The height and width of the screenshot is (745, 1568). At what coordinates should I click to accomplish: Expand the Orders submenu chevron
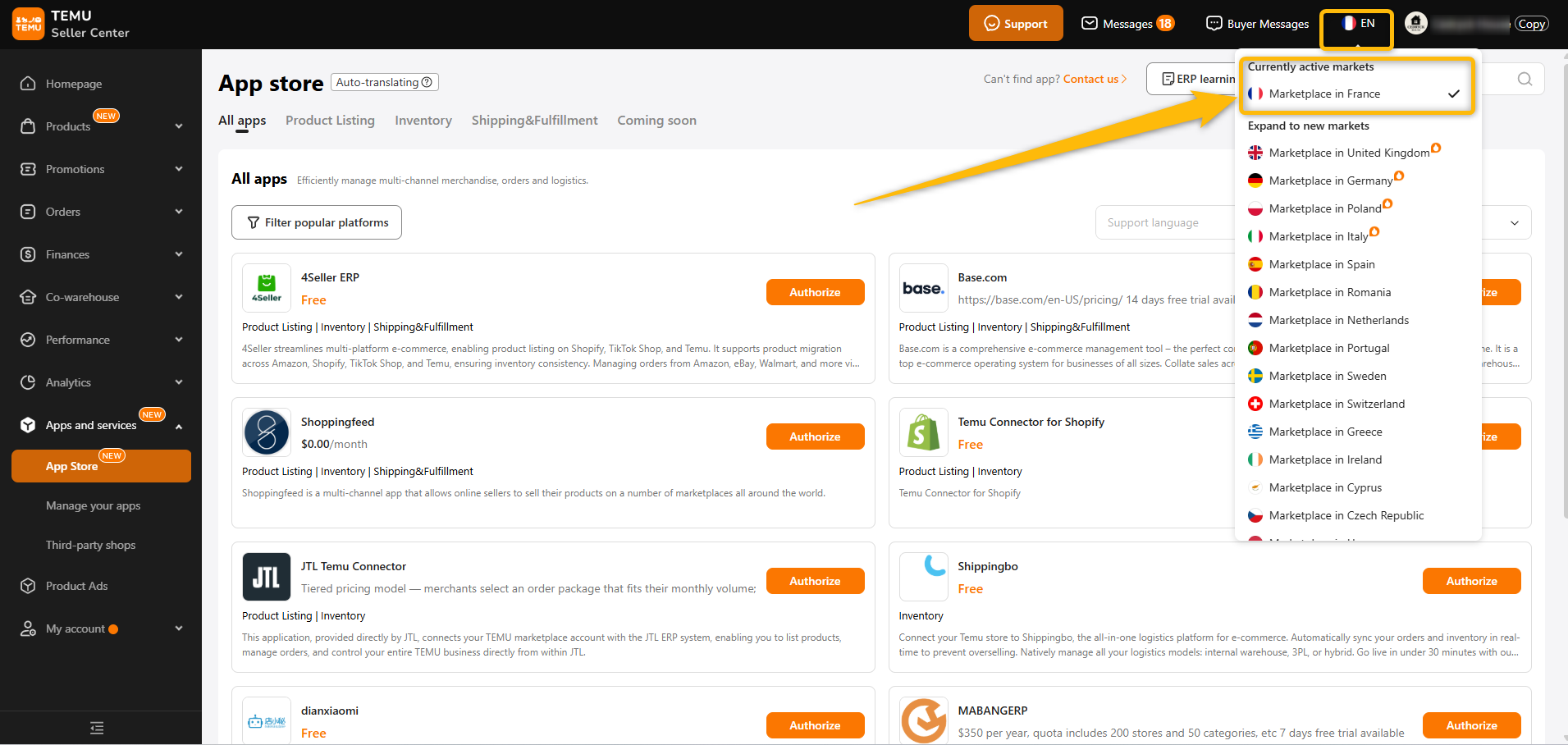179,212
